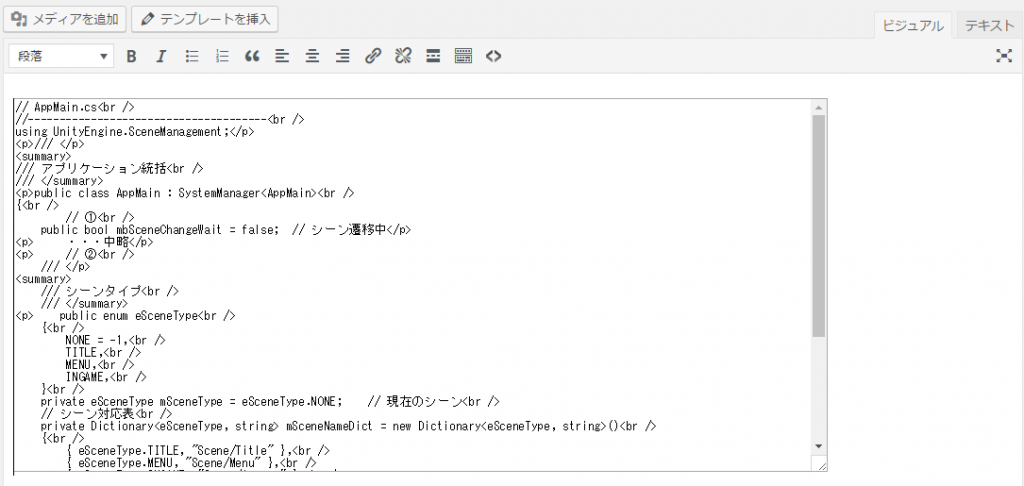Viewport: 1024px width, 486px height.
Task: Click 'using UnityEngine.SceneManagement;' line
Action: [x=135, y=131]
